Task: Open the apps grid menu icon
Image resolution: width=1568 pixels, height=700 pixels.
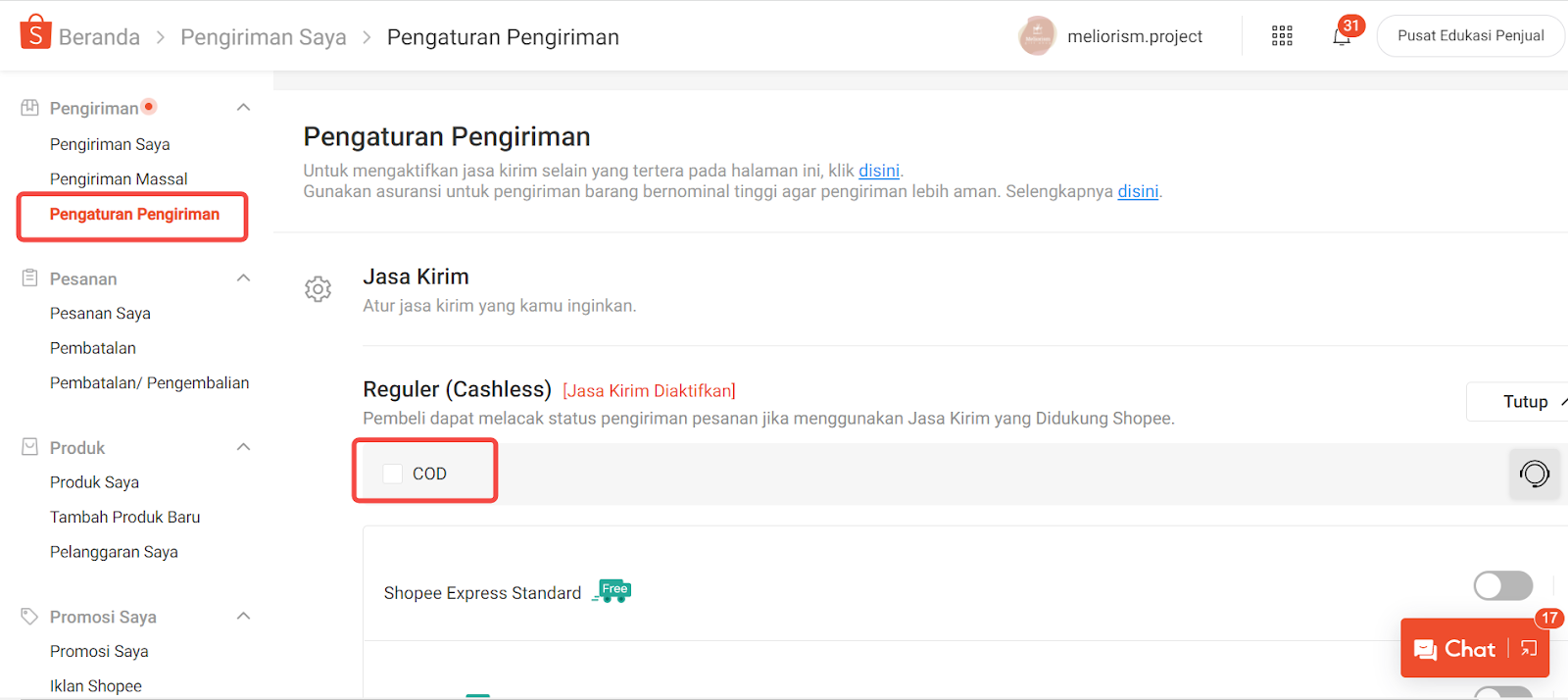Action: [1282, 36]
